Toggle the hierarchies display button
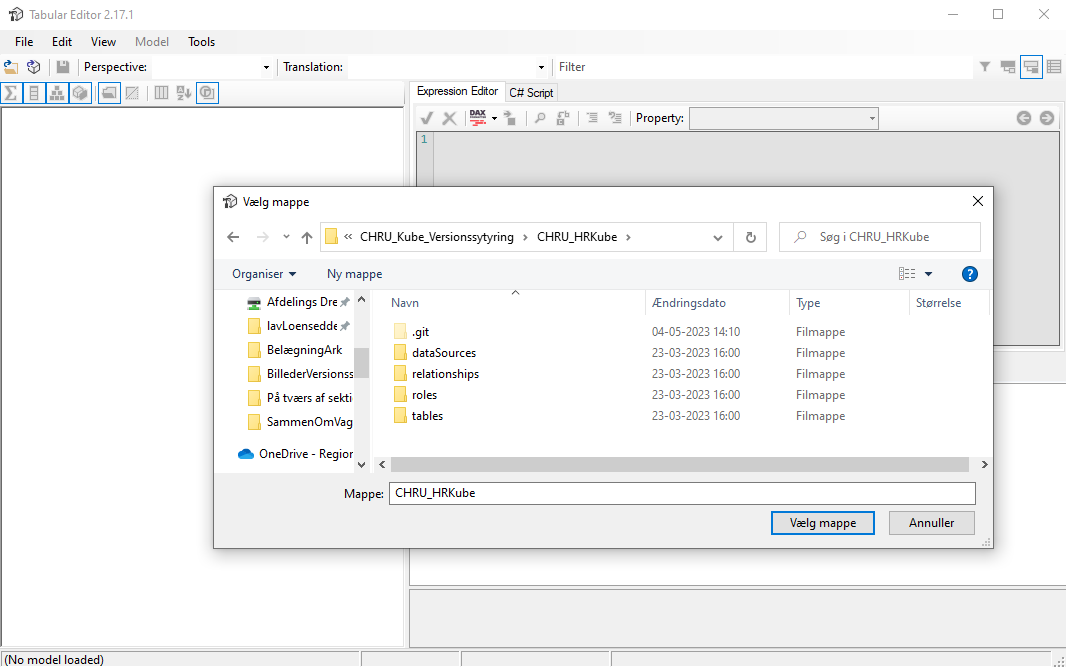Screen dimensions: 1066x667 [x=56, y=92]
